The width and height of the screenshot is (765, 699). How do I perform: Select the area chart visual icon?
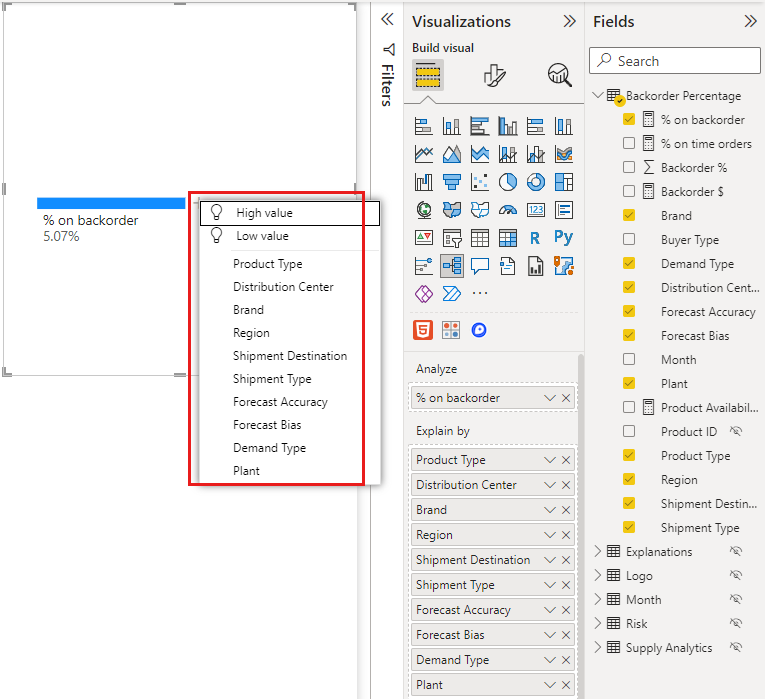451,154
